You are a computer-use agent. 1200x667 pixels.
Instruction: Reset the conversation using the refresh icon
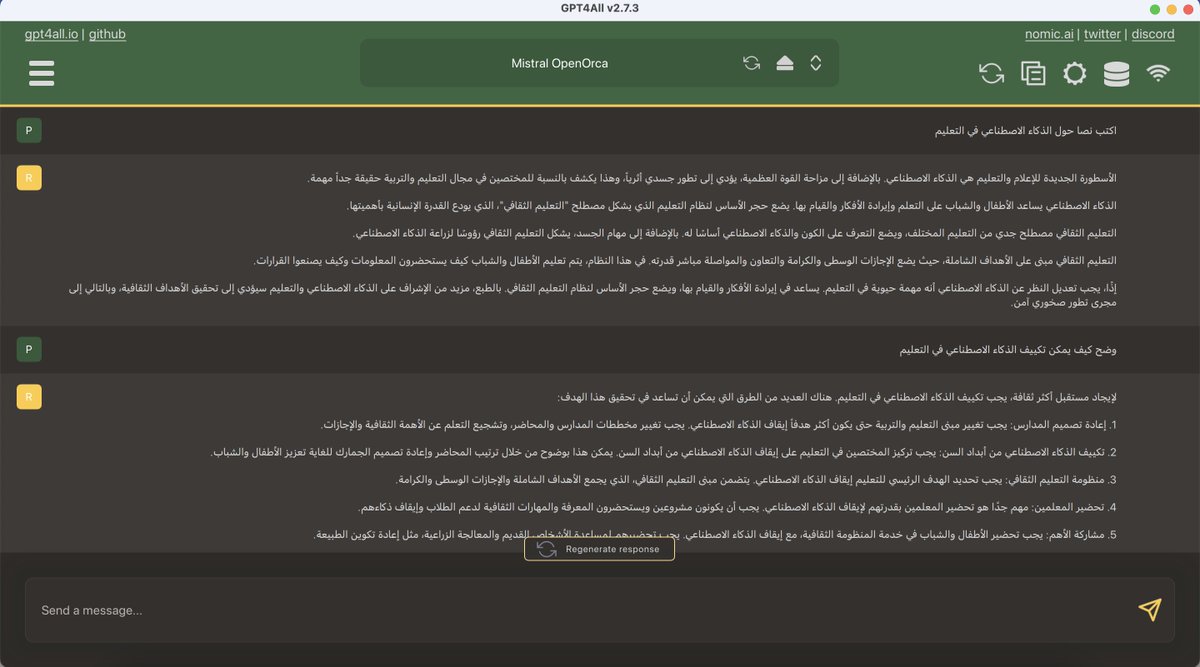coord(992,73)
